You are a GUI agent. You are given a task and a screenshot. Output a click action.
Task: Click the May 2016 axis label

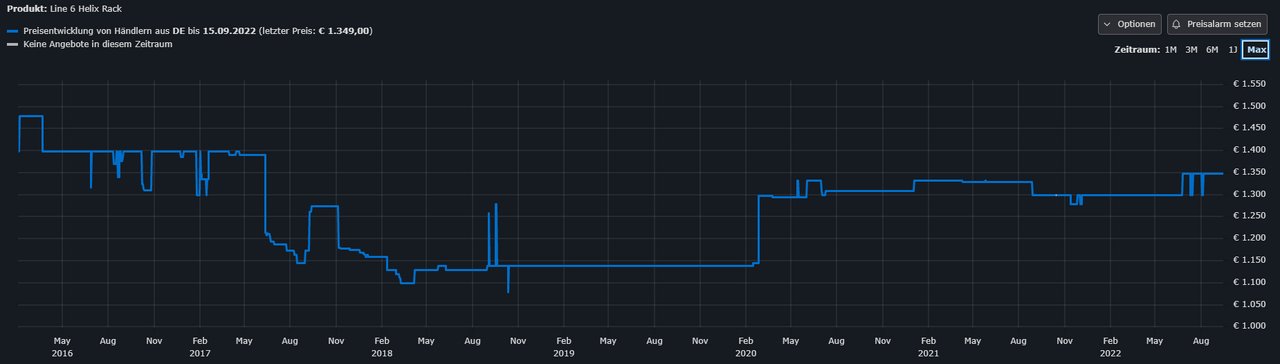pos(62,347)
